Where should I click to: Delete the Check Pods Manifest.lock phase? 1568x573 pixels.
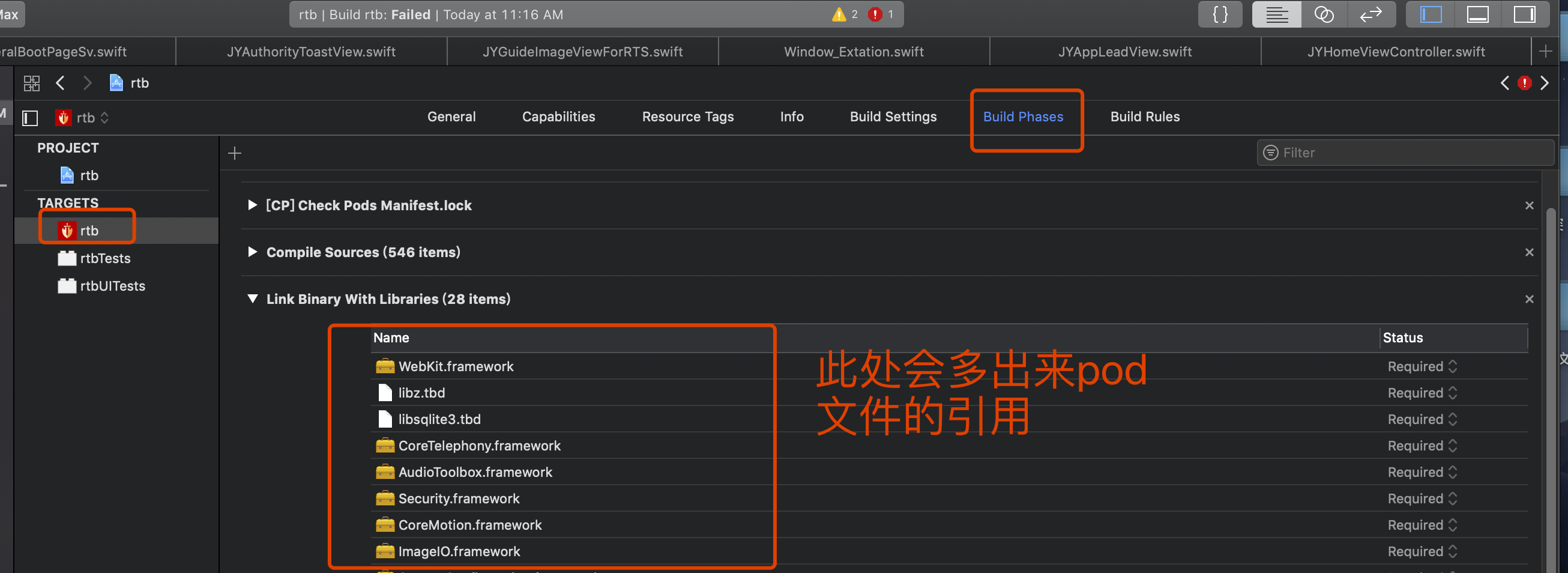coord(1529,205)
